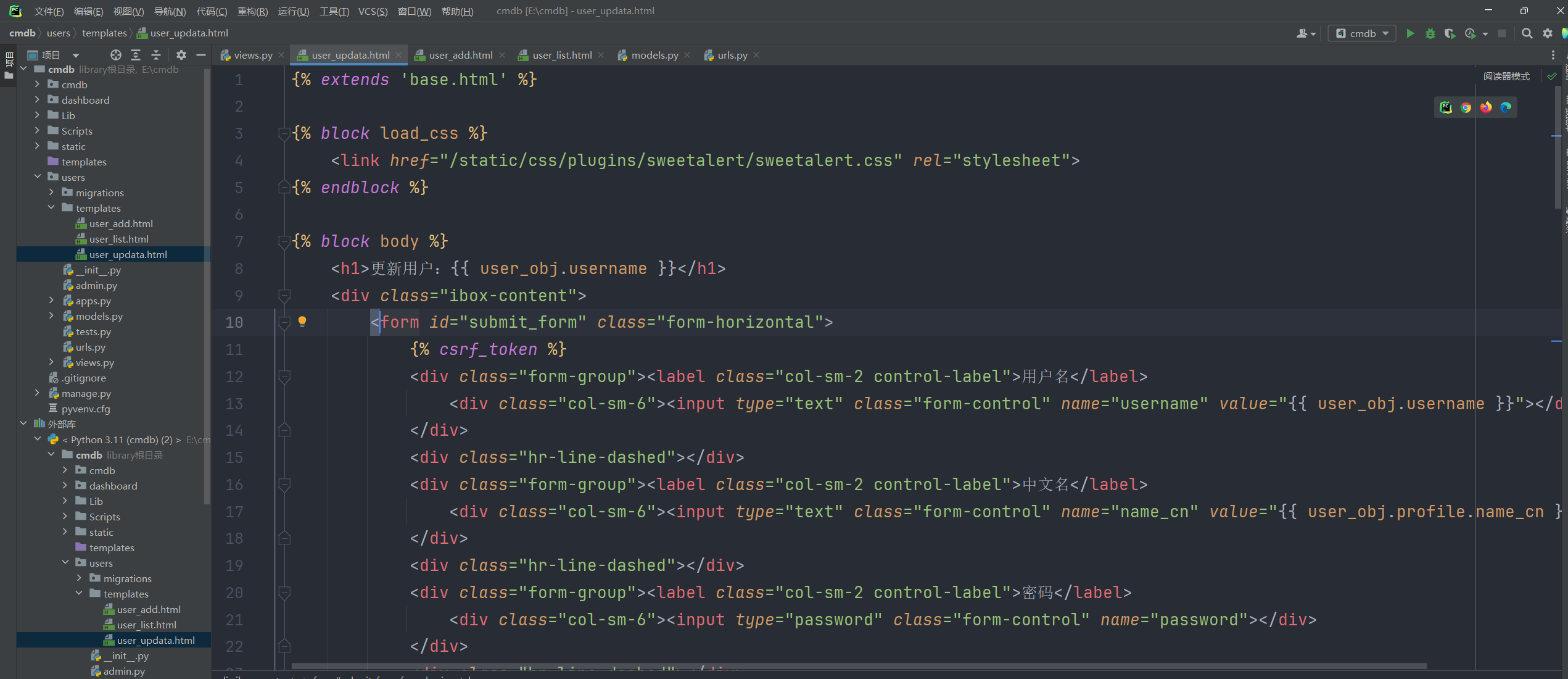Open the VCS(S) menu
1568x679 pixels.
(x=373, y=11)
